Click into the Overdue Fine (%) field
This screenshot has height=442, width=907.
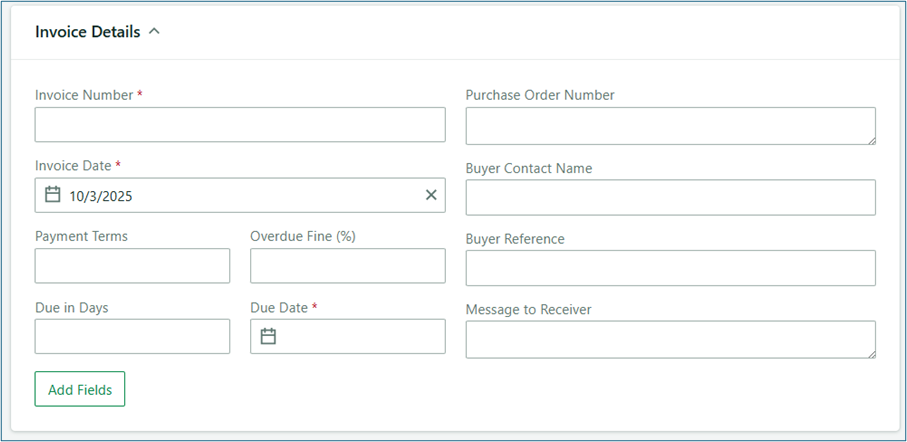pyautogui.click(x=347, y=266)
